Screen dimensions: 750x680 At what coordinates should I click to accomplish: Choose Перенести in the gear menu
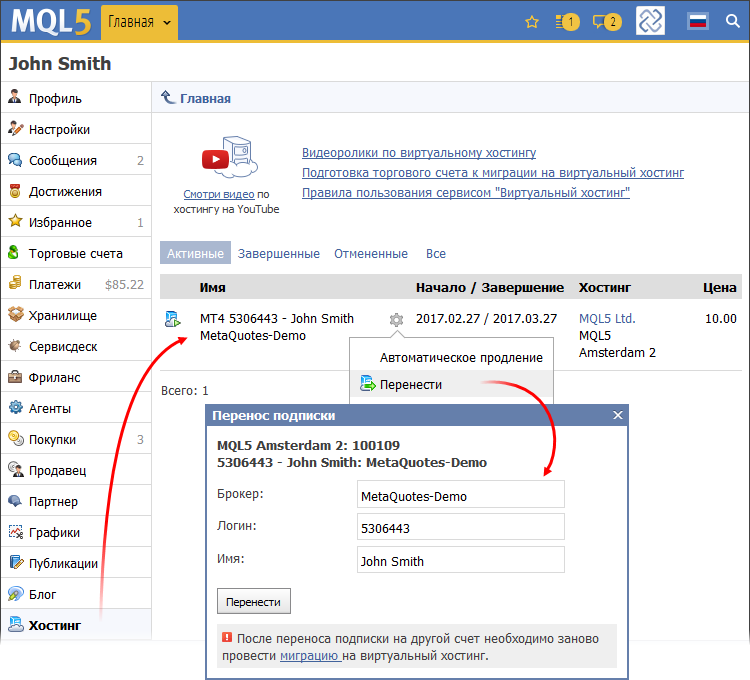(x=452, y=384)
